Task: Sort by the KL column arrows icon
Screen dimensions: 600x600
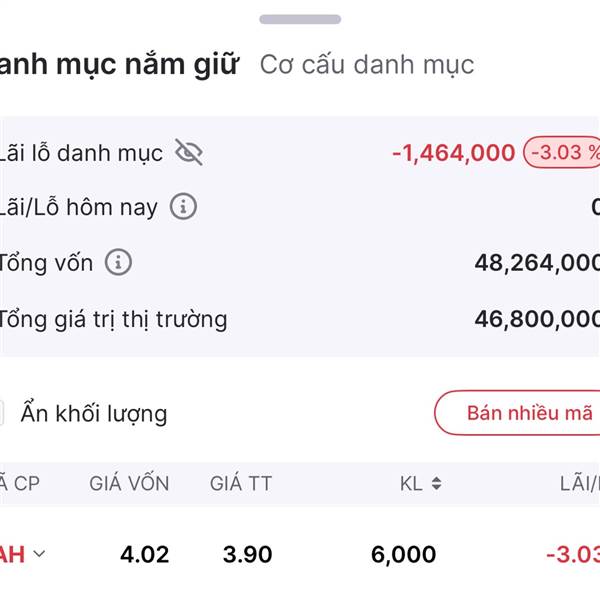Action: pyautogui.click(x=436, y=484)
